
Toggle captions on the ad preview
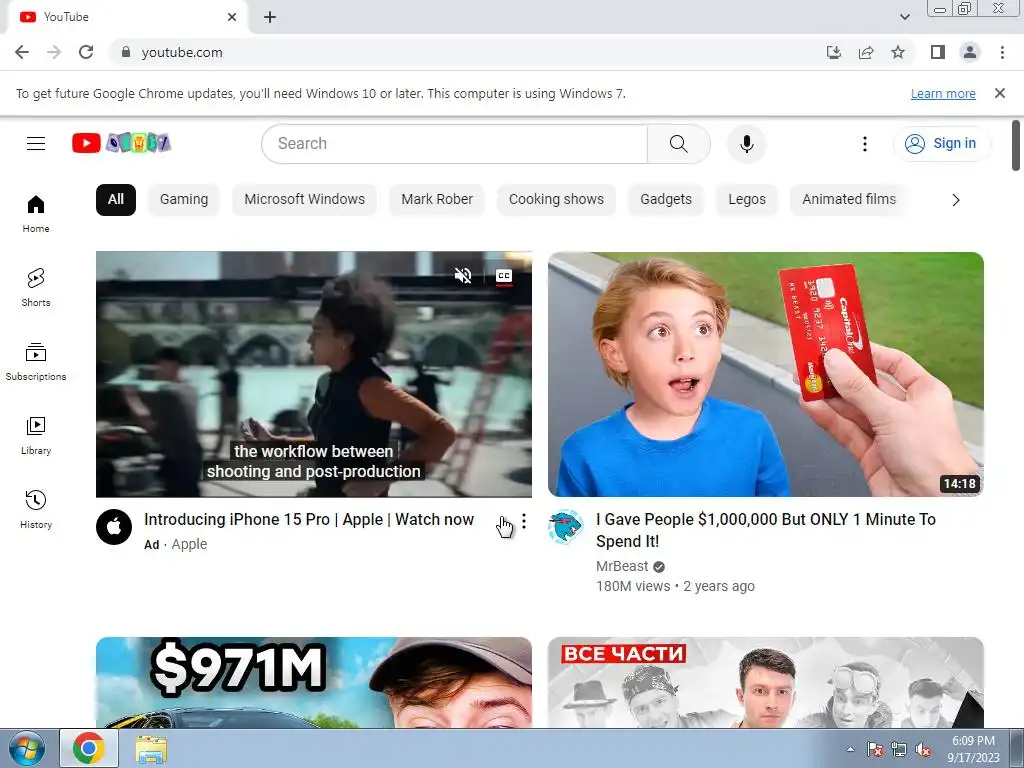(504, 276)
